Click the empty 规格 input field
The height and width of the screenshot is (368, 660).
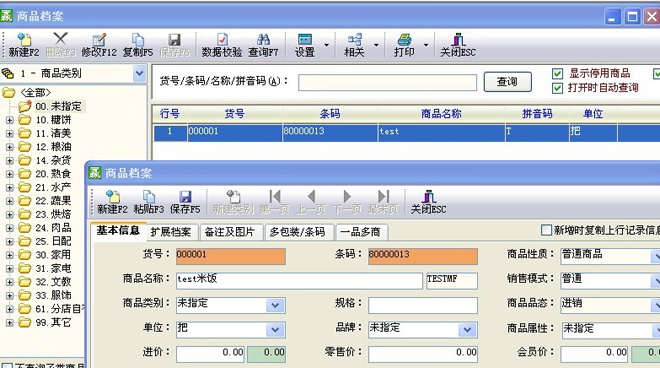[x=423, y=305]
